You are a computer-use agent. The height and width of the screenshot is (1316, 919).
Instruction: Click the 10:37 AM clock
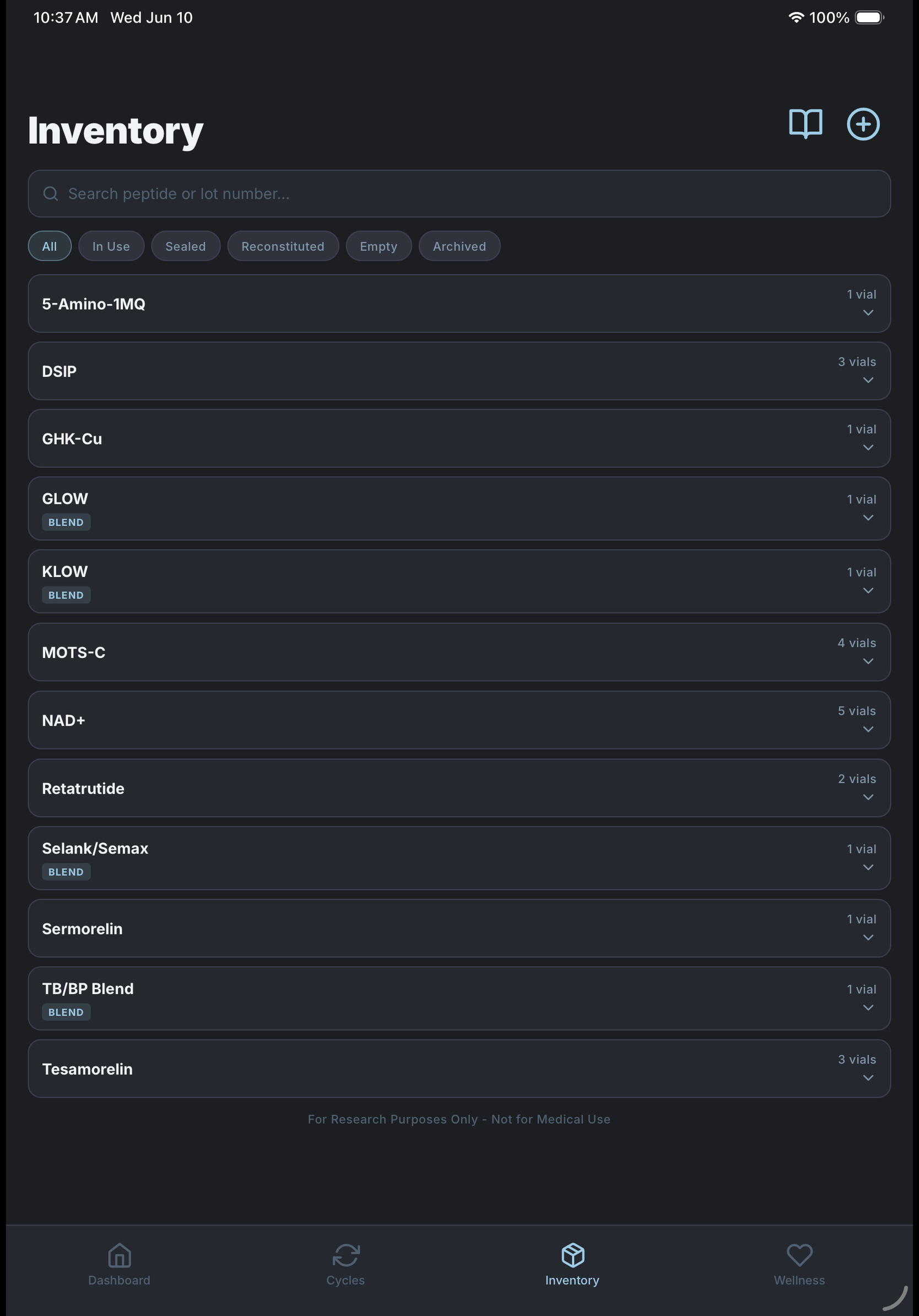(66, 18)
